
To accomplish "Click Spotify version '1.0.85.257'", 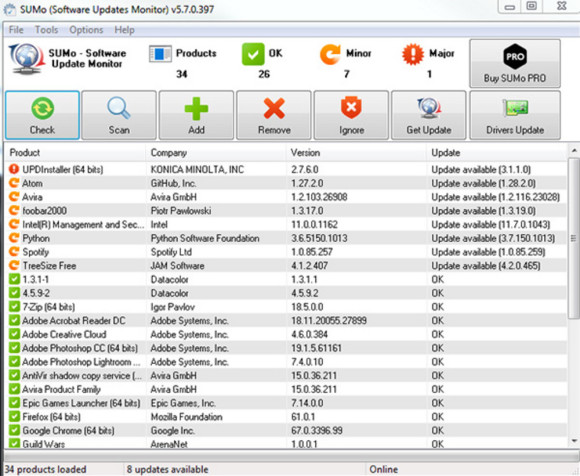I will pyautogui.click(x=312, y=252).
